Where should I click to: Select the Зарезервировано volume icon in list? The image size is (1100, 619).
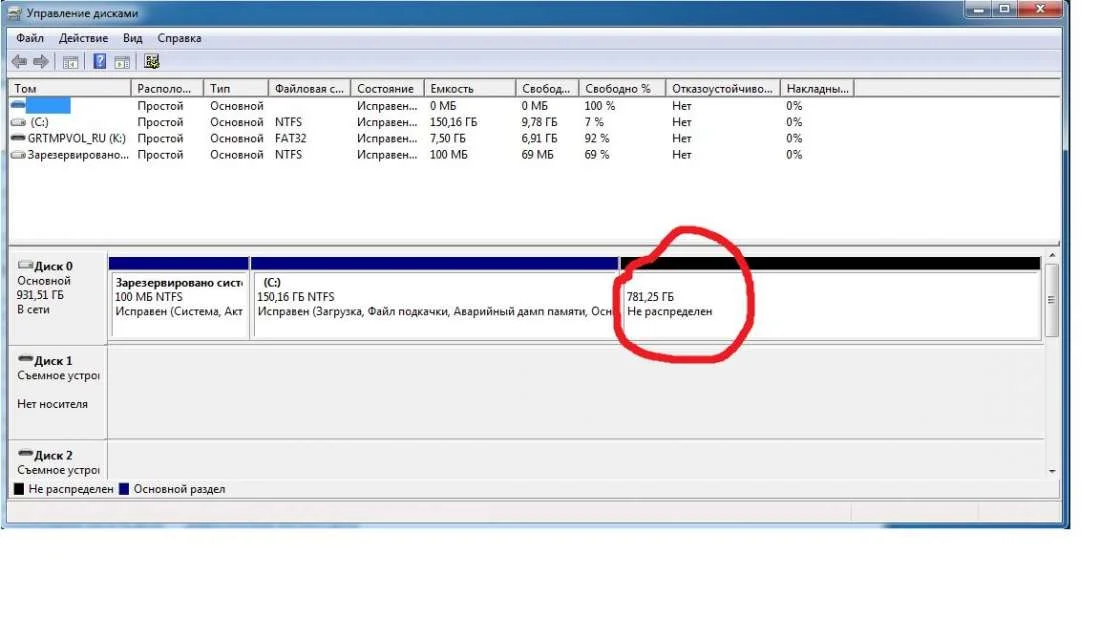tap(19, 154)
